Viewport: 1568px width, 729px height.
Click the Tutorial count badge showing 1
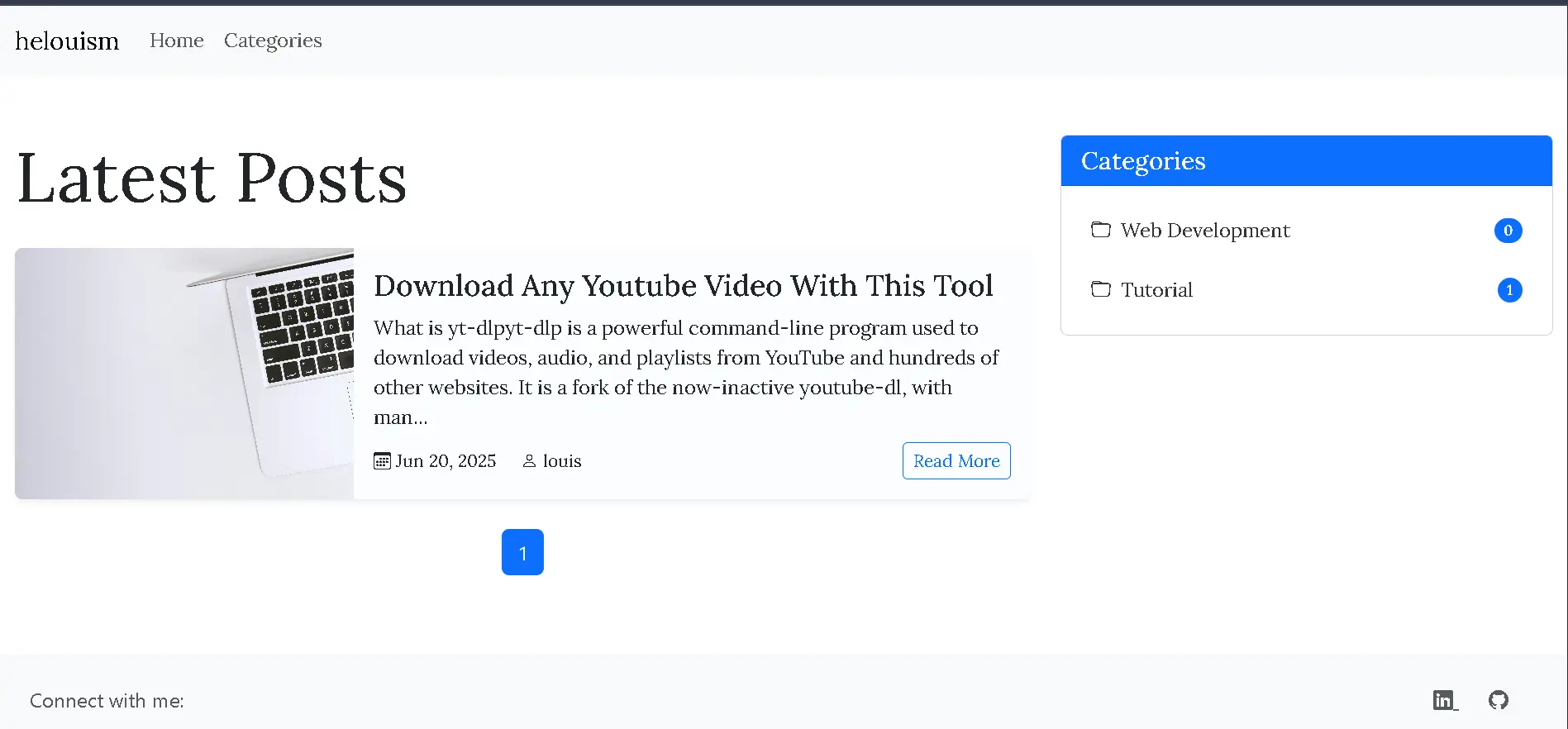click(1509, 290)
